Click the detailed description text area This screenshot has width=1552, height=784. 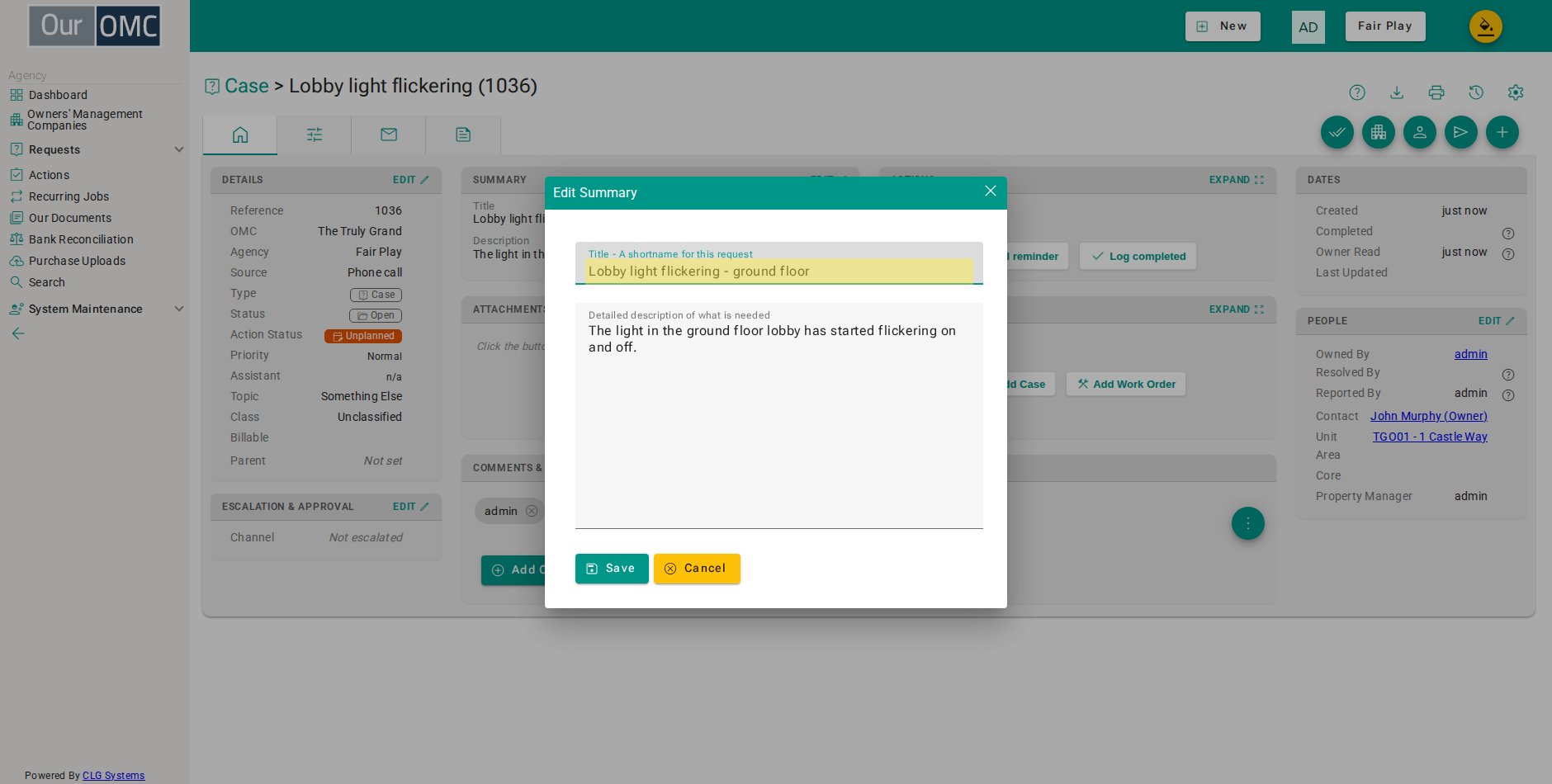pos(779,416)
